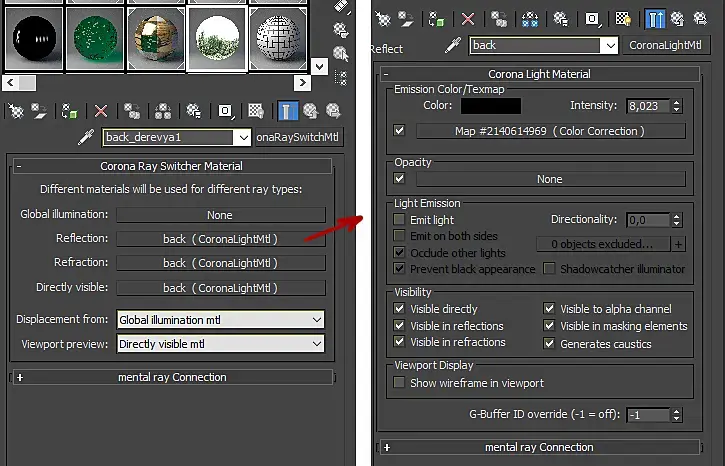
Task: Open Viewport preview dropdown
Action: (221, 344)
